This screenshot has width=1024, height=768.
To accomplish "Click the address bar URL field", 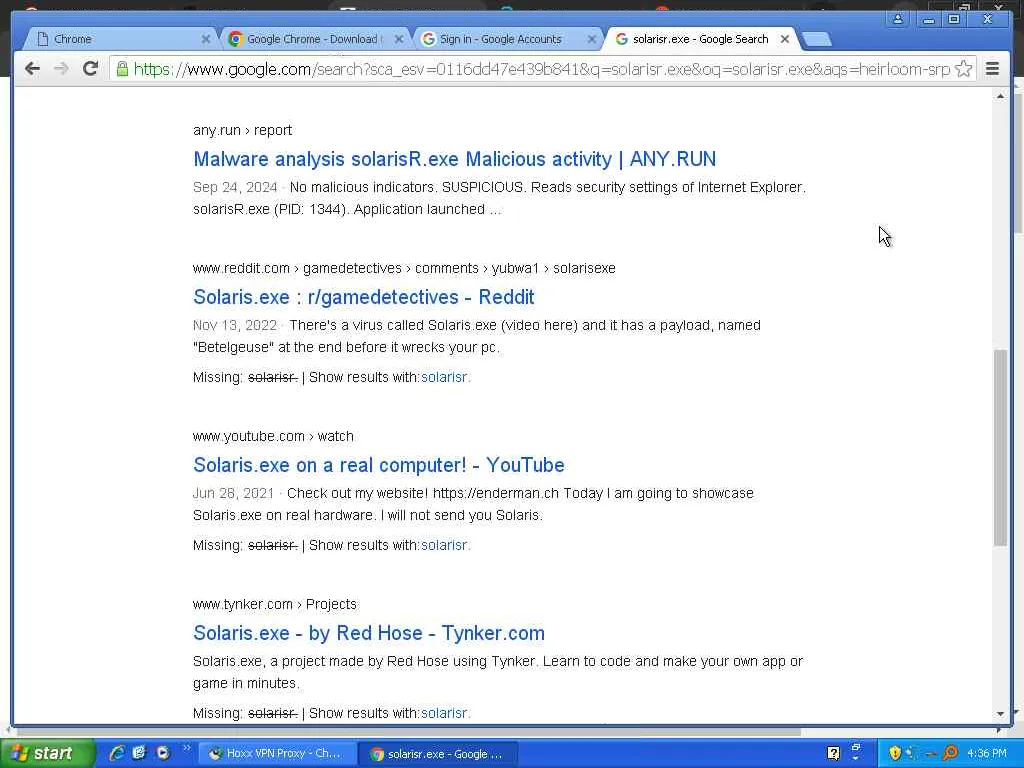I will [x=541, y=69].
